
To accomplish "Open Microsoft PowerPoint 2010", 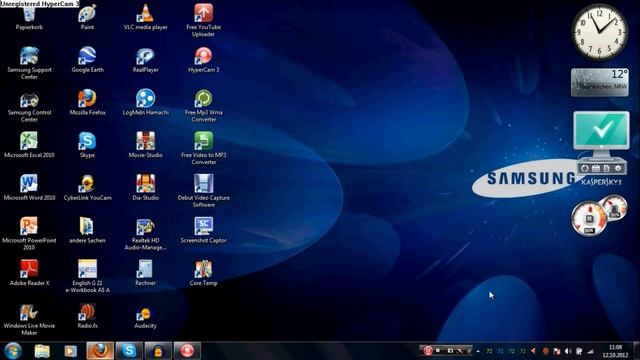I will (x=29, y=233).
